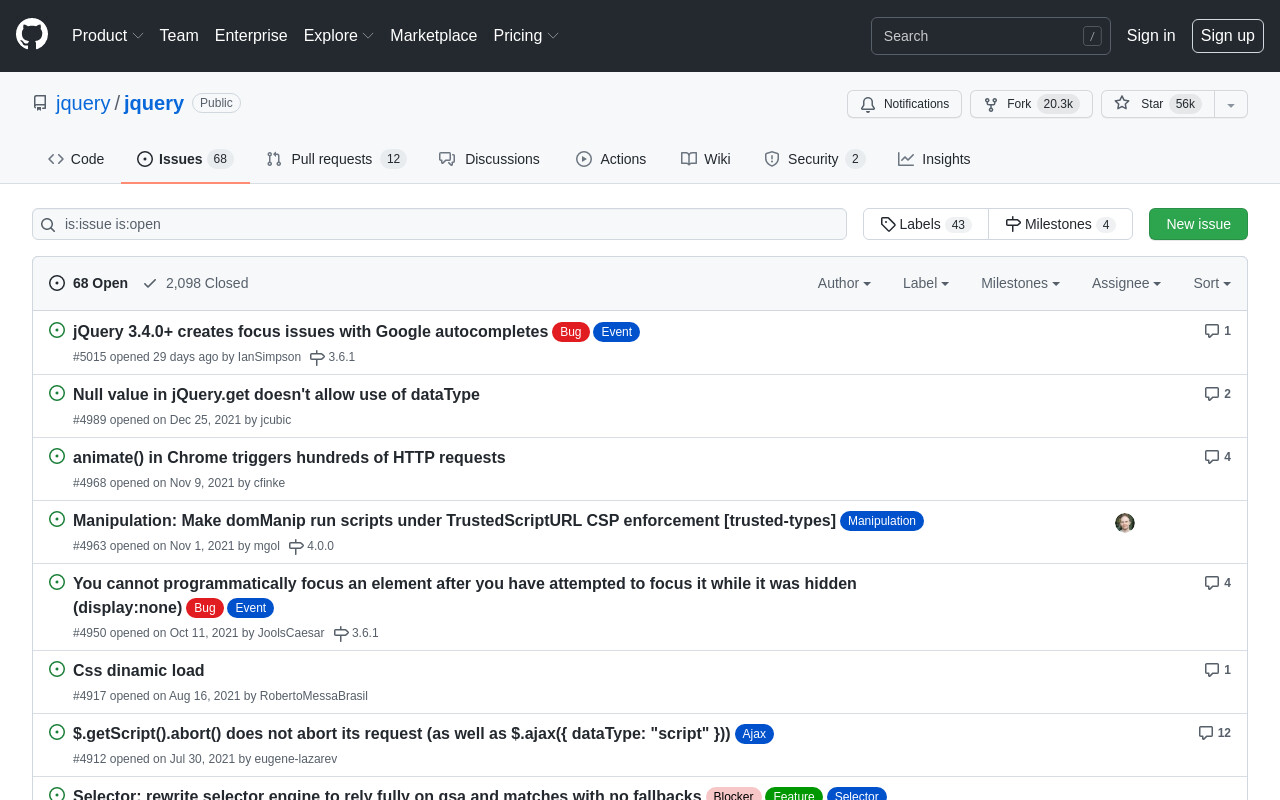Open author link eugene-lazarev
Viewport: 1280px width, 800px height.
coord(296,759)
